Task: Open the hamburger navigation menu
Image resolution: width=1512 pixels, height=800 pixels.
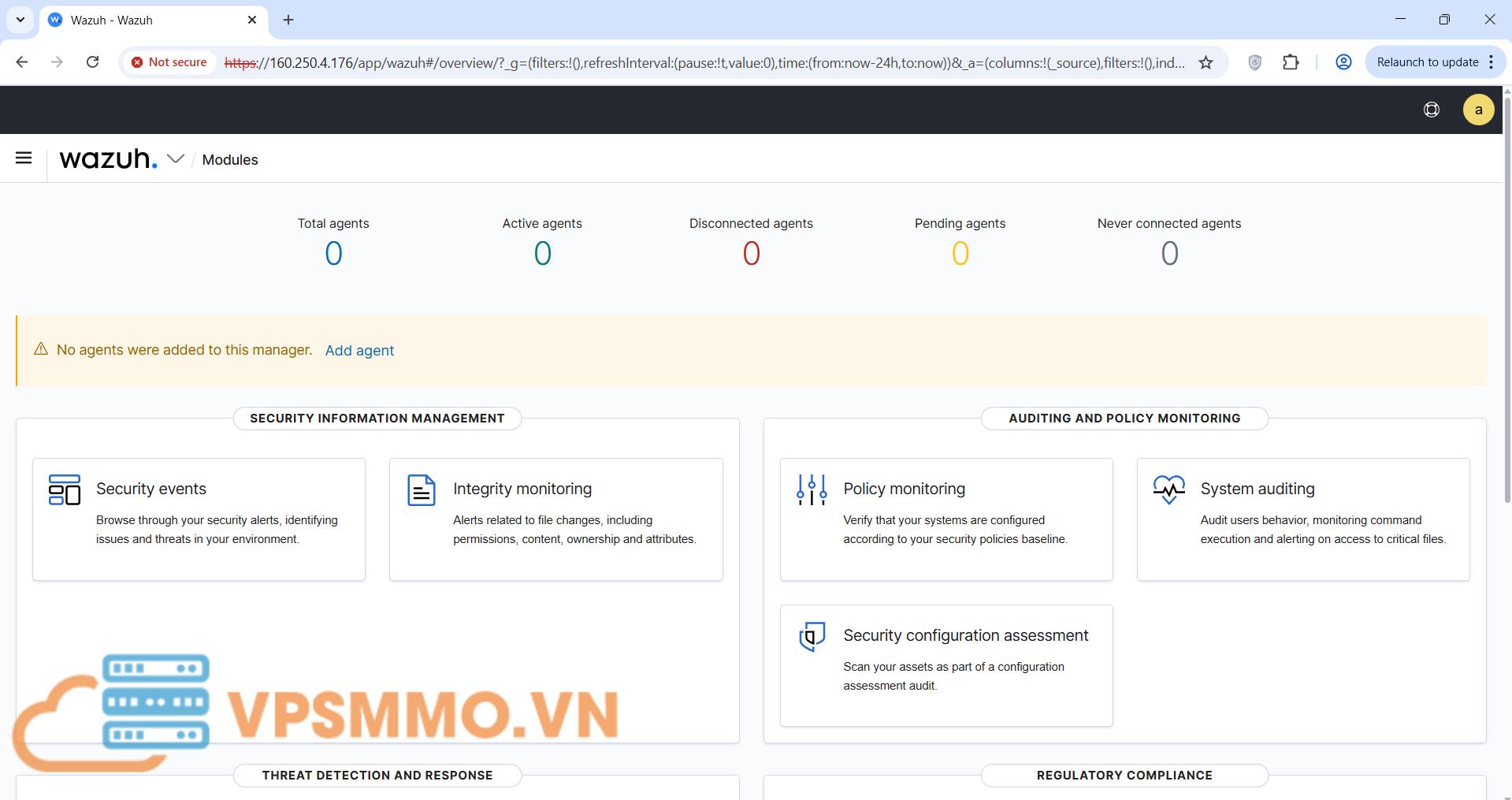Action: point(24,158)
